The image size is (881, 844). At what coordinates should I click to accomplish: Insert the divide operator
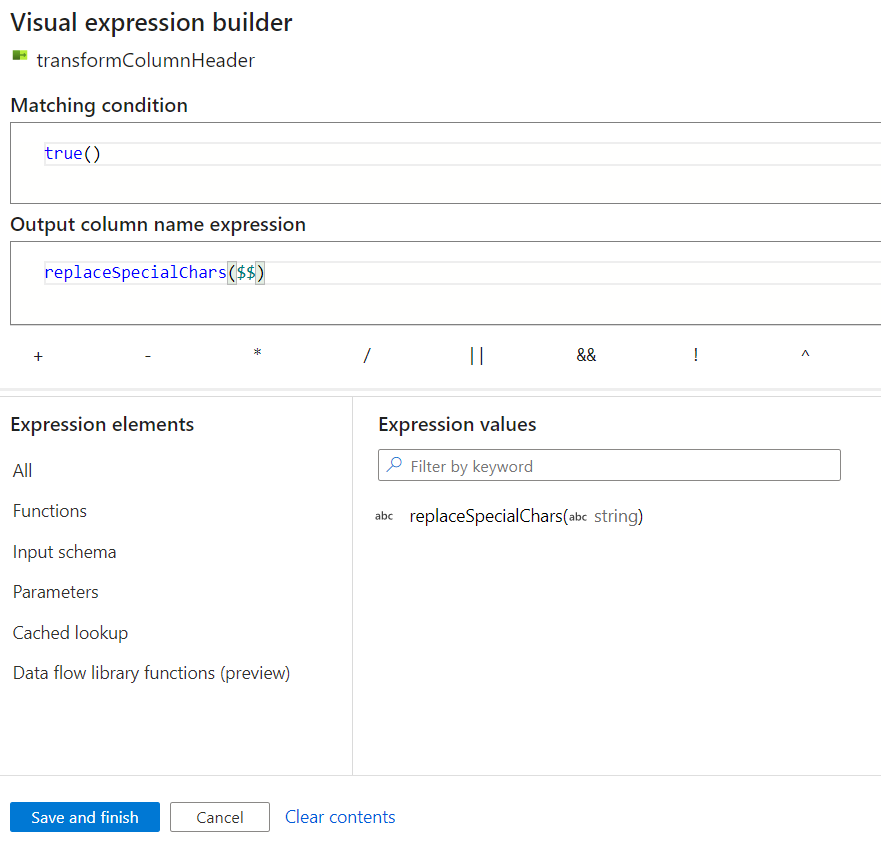click(x=367, y=355)
